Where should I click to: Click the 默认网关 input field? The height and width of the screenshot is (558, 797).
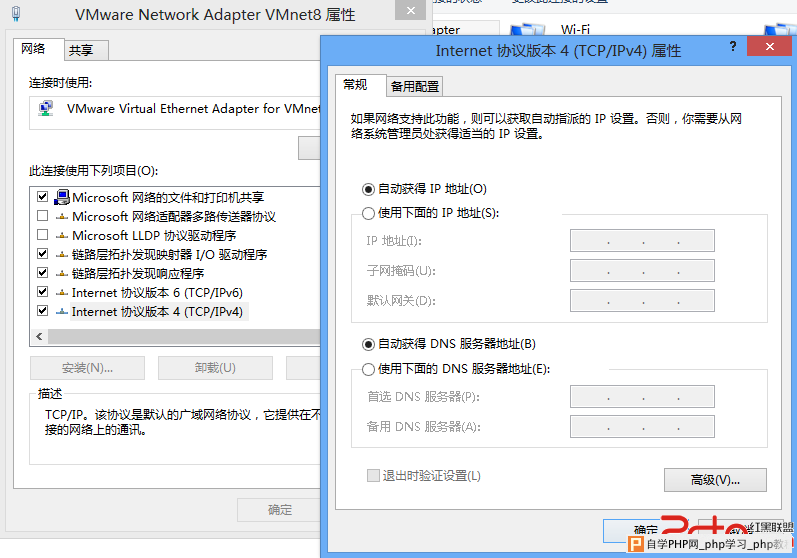642,301
